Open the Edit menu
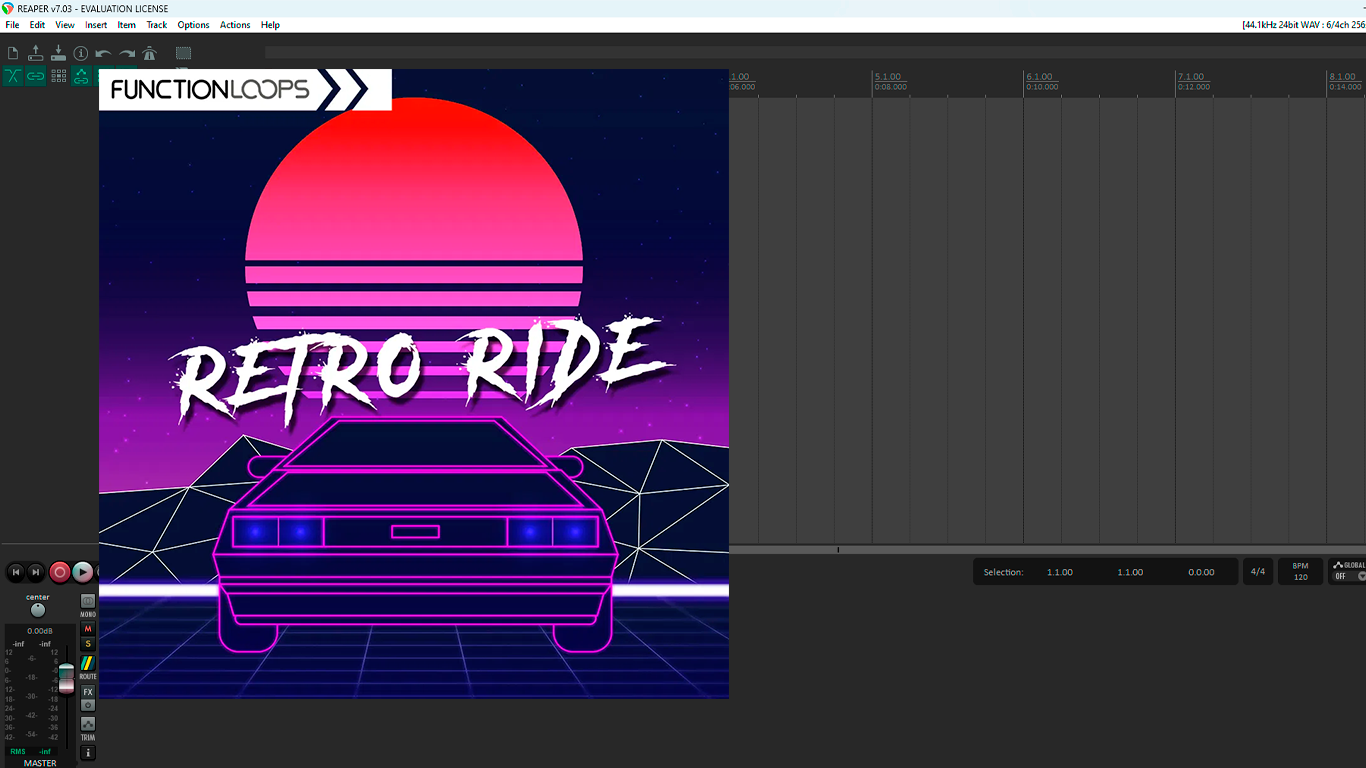Image resolution: width=1366 pixels, height=768 pixels. pos(37,25)
